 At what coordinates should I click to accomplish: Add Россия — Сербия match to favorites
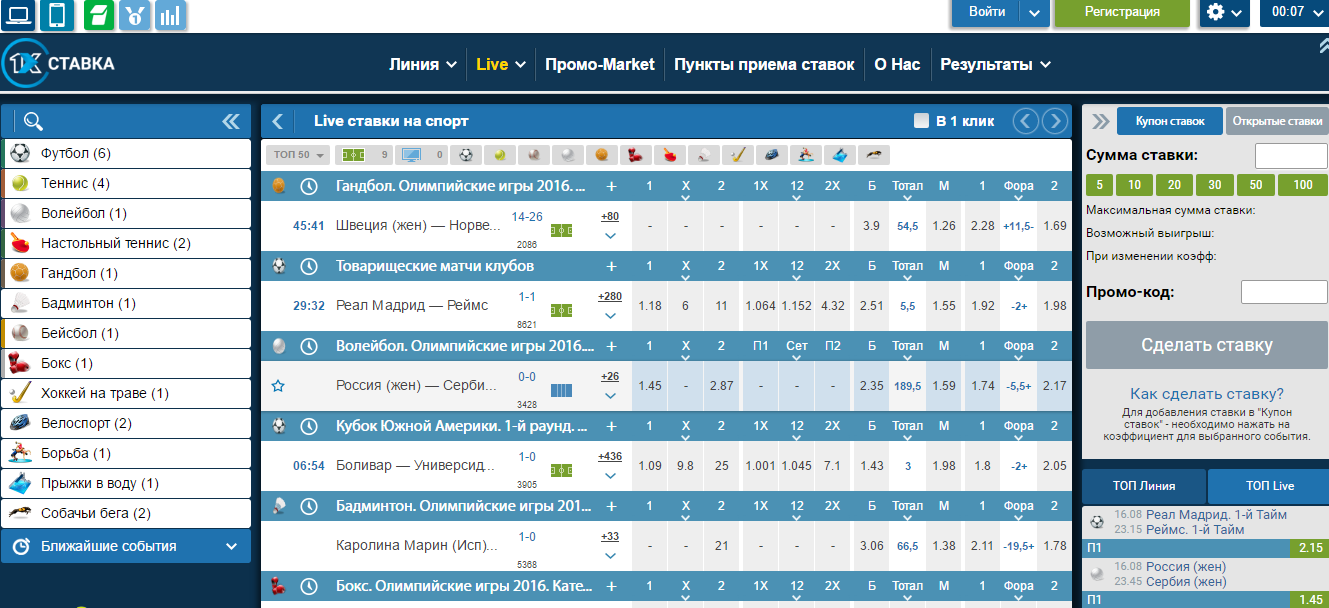click(x=278, y=386)
